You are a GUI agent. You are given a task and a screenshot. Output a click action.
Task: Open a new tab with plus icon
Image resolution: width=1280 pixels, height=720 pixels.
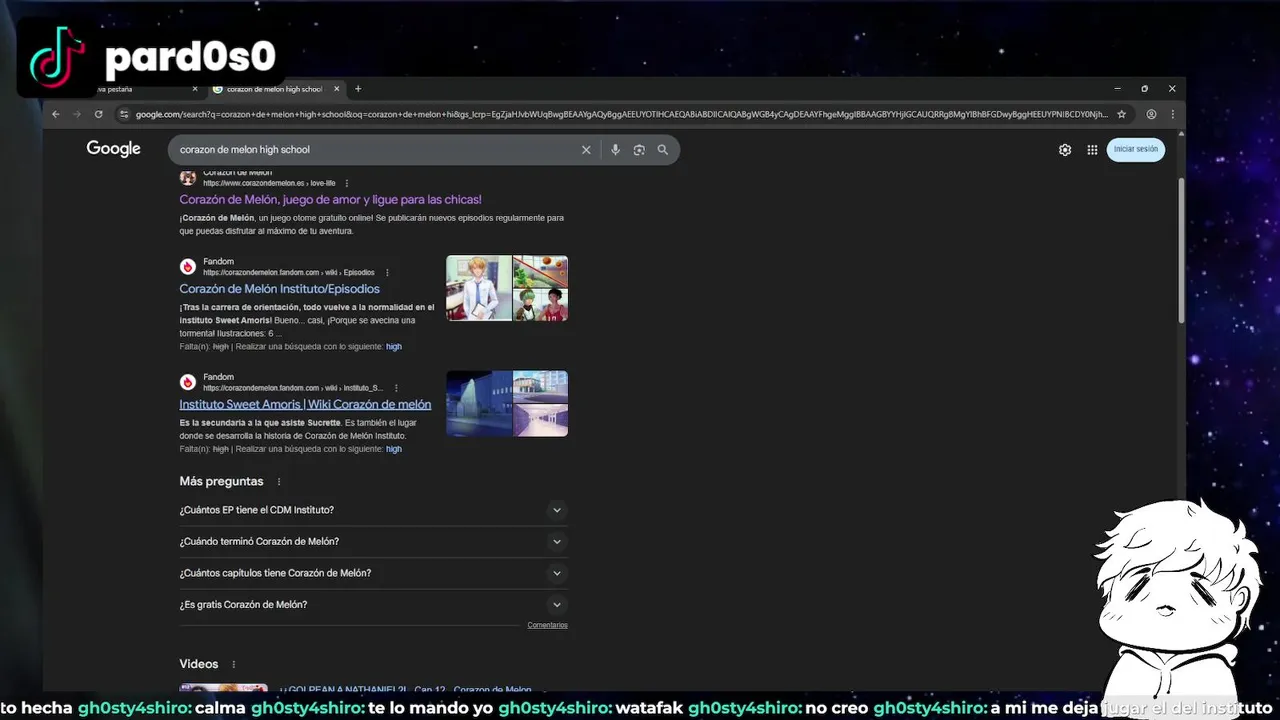[x=358, y=89]
